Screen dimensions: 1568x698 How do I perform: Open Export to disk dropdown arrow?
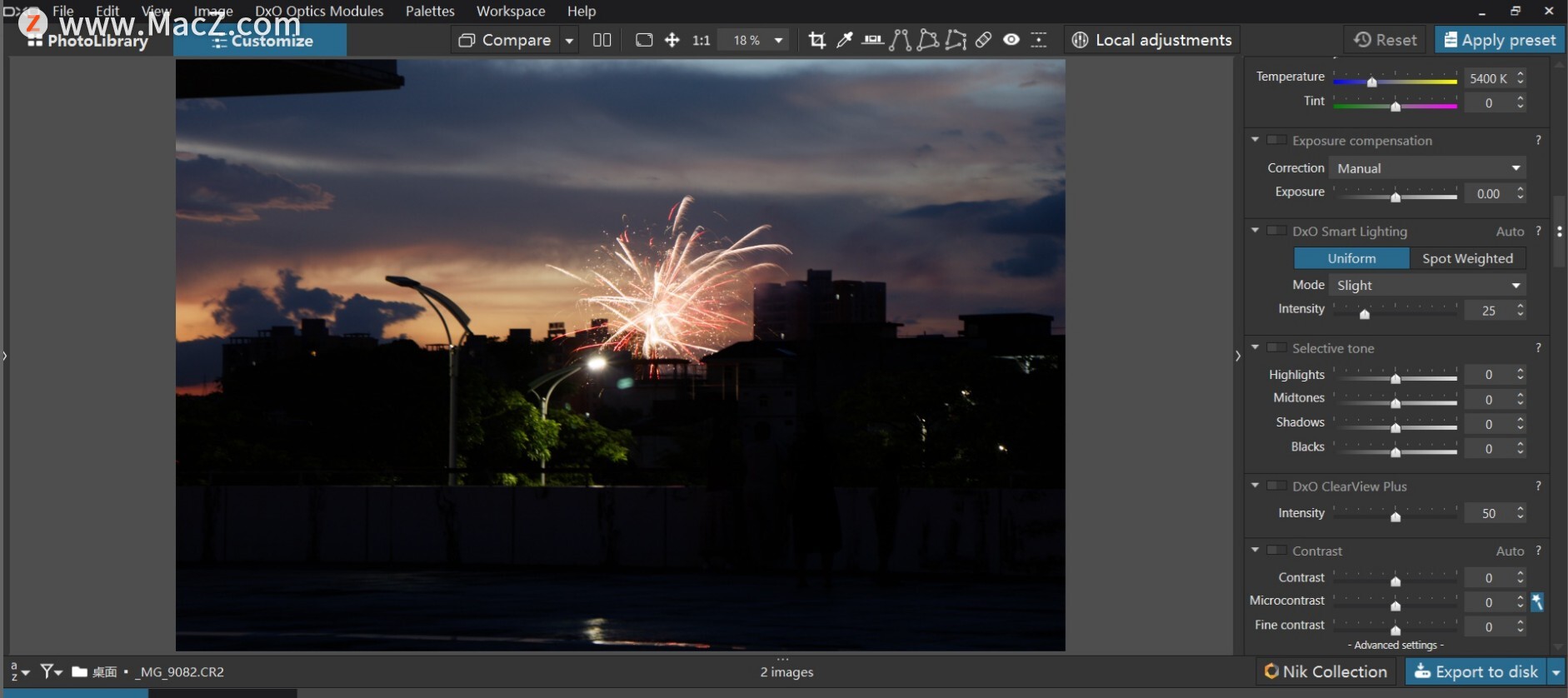[x=1556, y=671]
